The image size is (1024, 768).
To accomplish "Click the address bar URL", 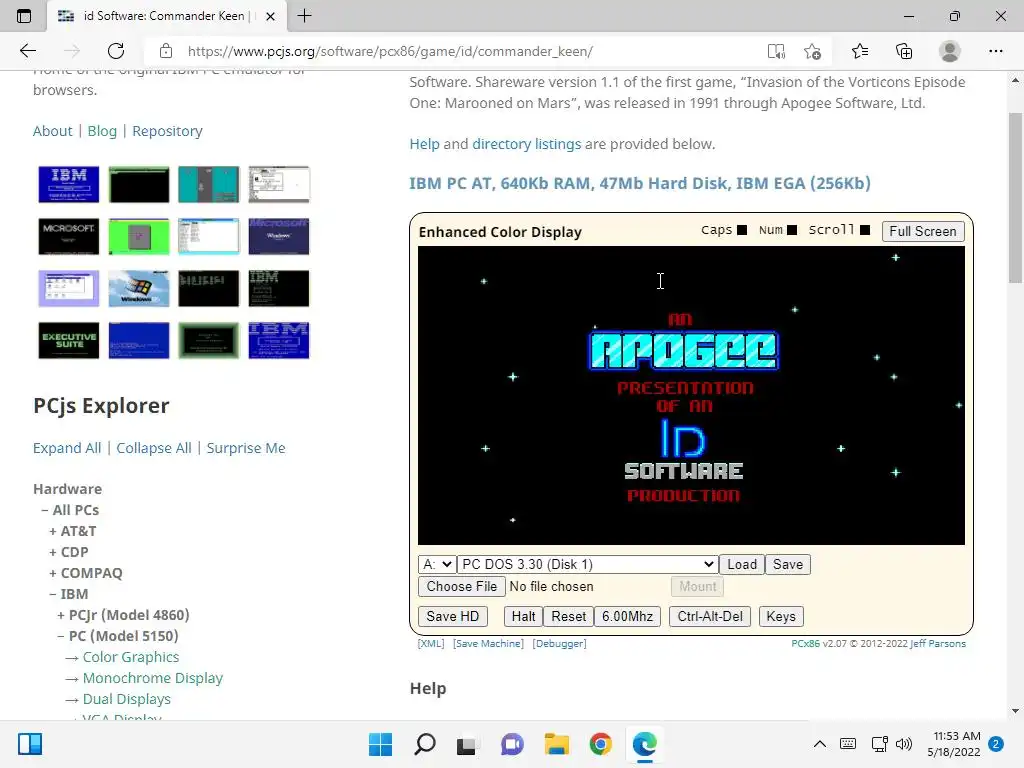I will [x=391, y=51].
